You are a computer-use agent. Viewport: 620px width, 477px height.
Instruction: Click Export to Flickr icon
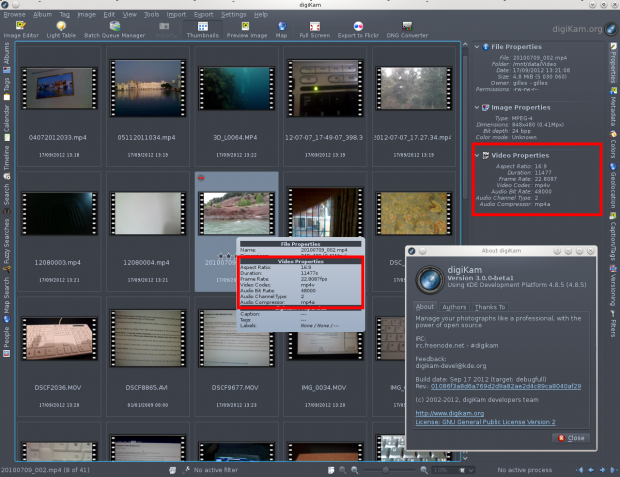click(358, 26)
